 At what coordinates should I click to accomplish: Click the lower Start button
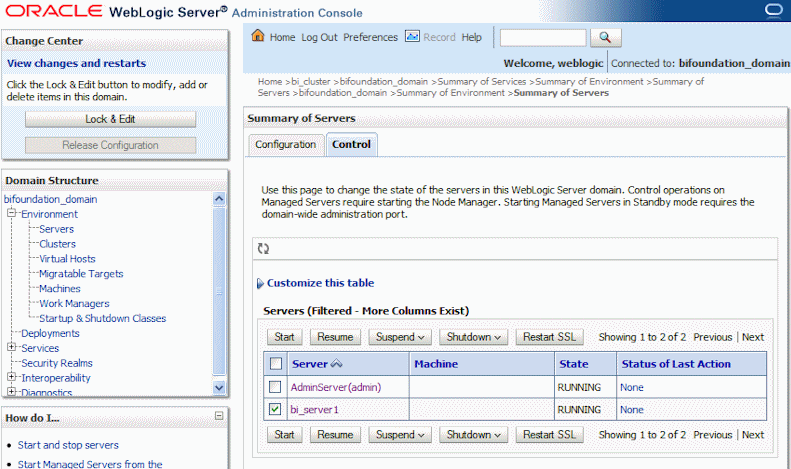click(285, 435)
